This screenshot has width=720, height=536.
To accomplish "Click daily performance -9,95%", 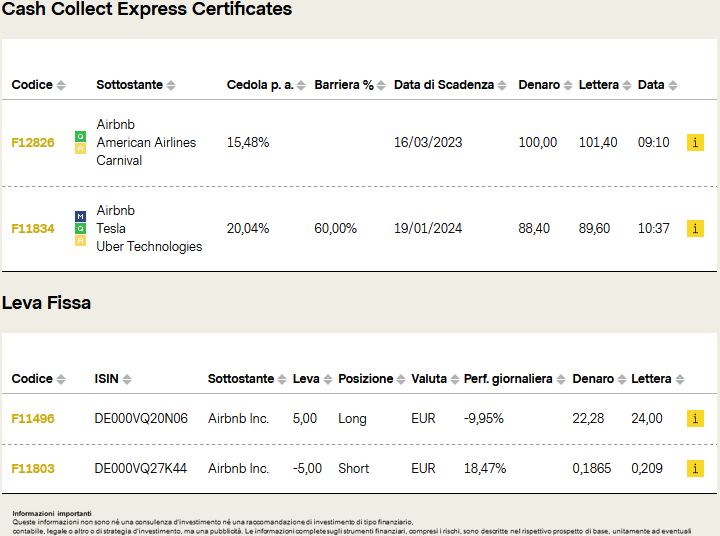I will click(x=484, y=418).
